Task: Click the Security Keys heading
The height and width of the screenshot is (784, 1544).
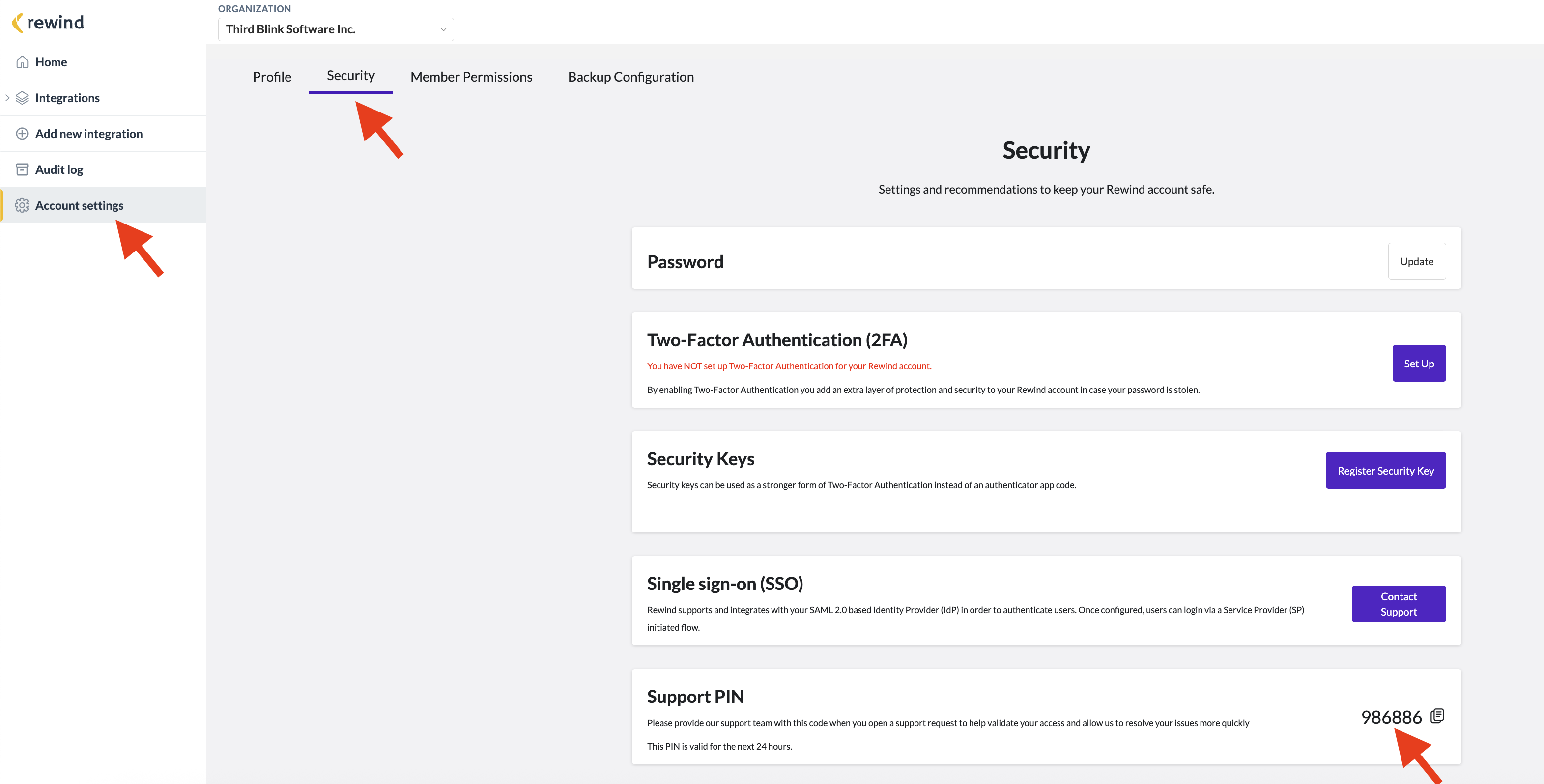Action: [701, 459]
